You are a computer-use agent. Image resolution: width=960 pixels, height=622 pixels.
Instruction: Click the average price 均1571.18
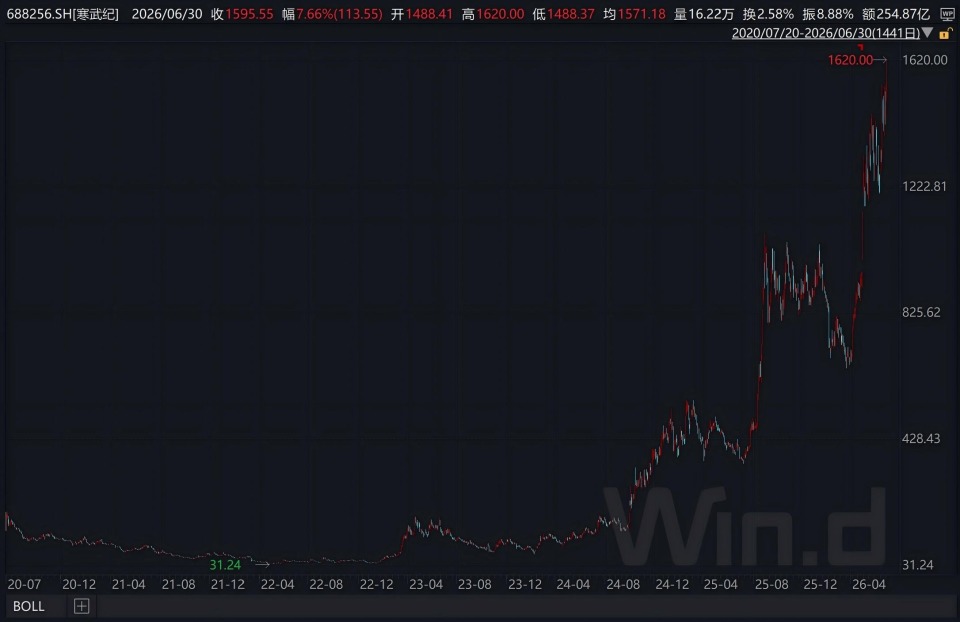click(634, 14)
